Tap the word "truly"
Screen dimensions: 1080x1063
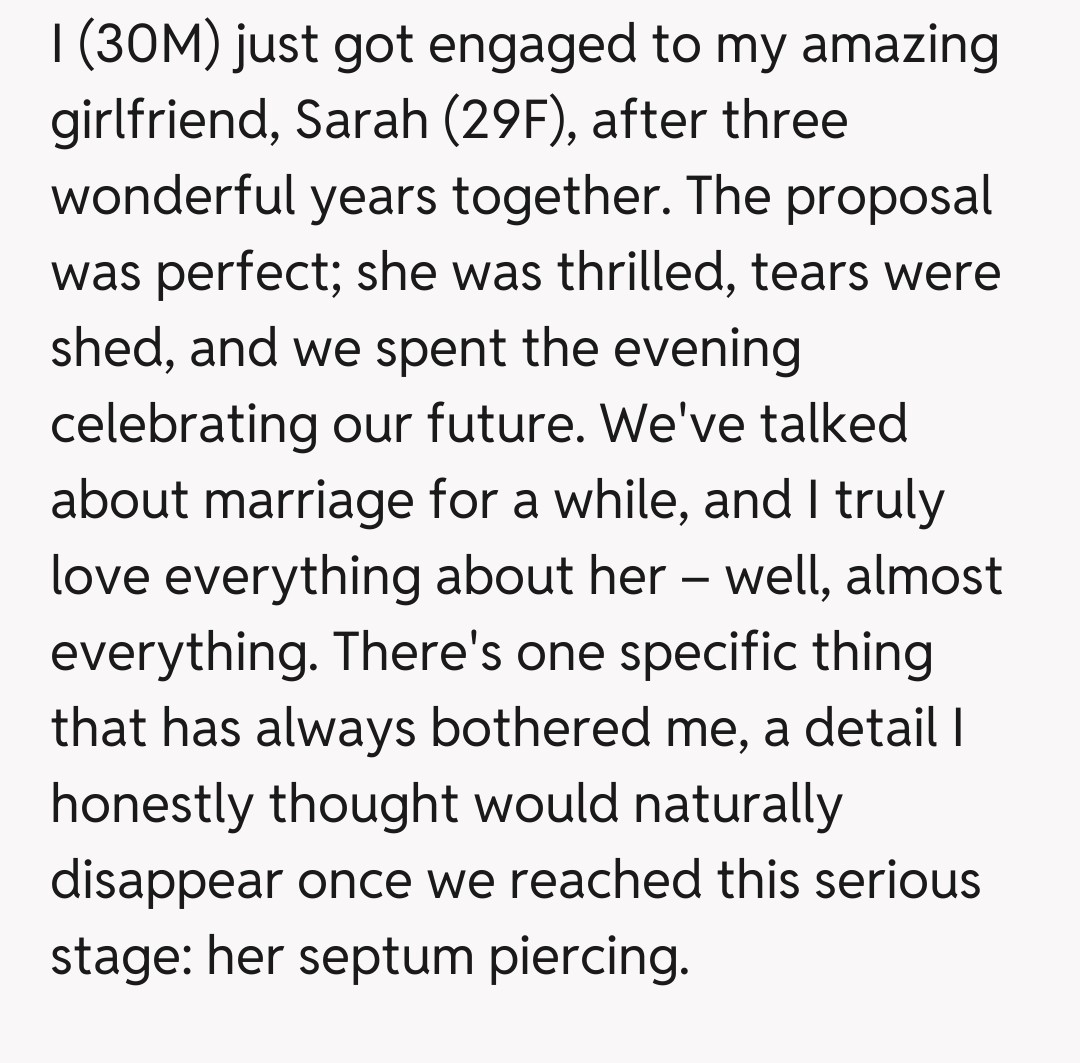pos(889,500)
